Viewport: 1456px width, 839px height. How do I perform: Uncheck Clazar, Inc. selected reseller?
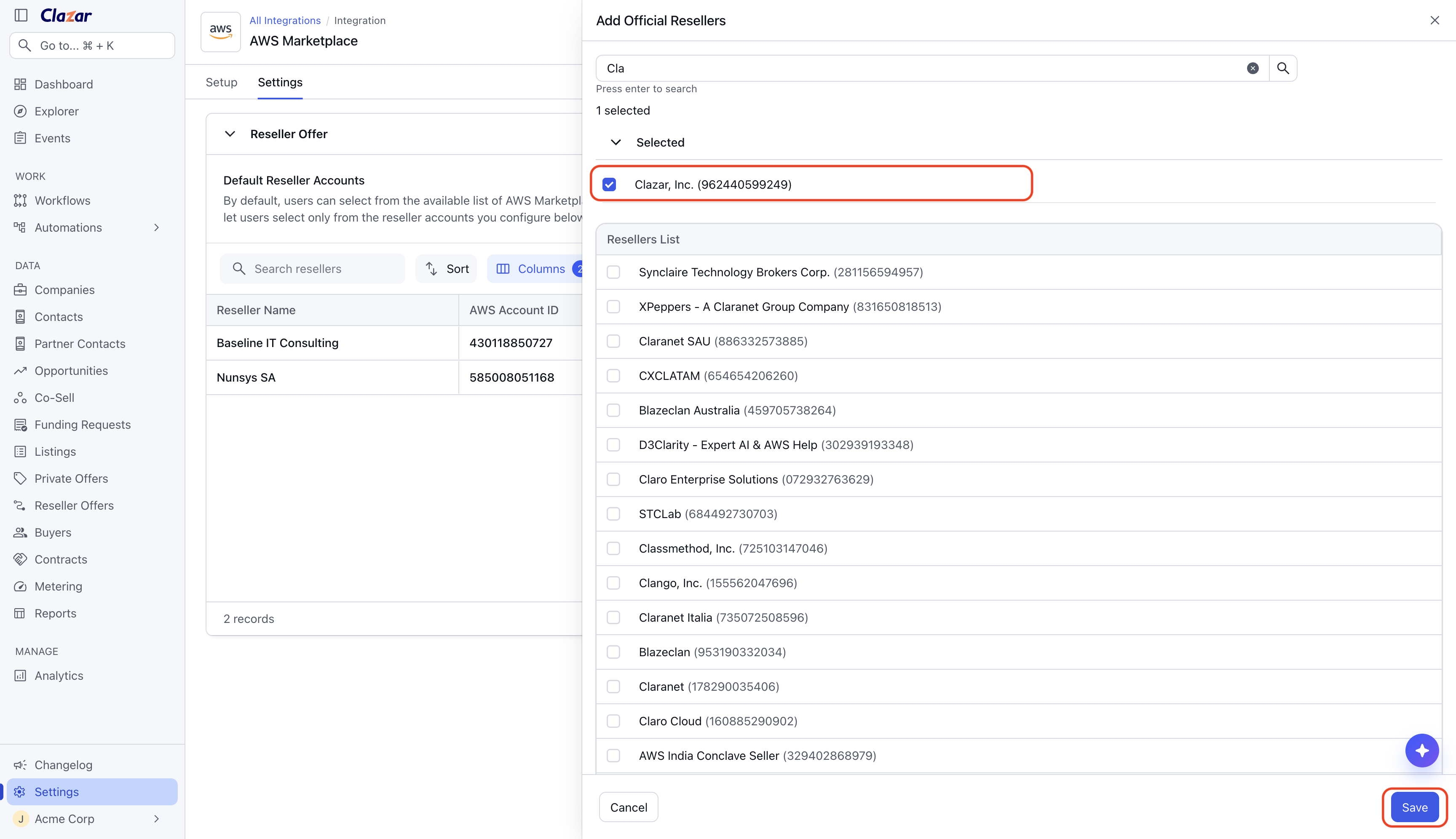(609, 184)
